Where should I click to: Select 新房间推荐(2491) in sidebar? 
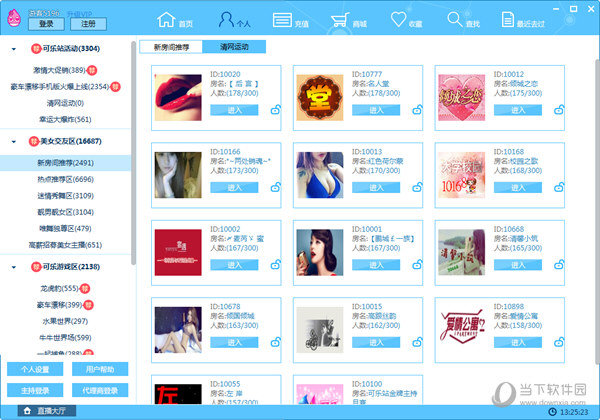(65, 163)
